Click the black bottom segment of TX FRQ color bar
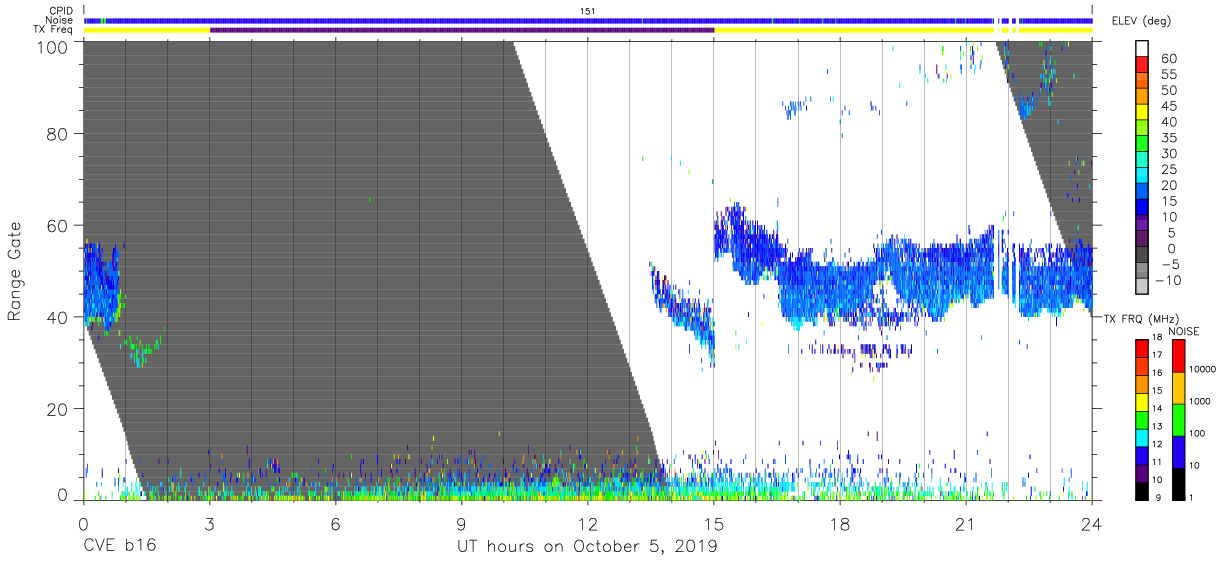This screenshot has width=1228, height=567. coord(1142,490)
